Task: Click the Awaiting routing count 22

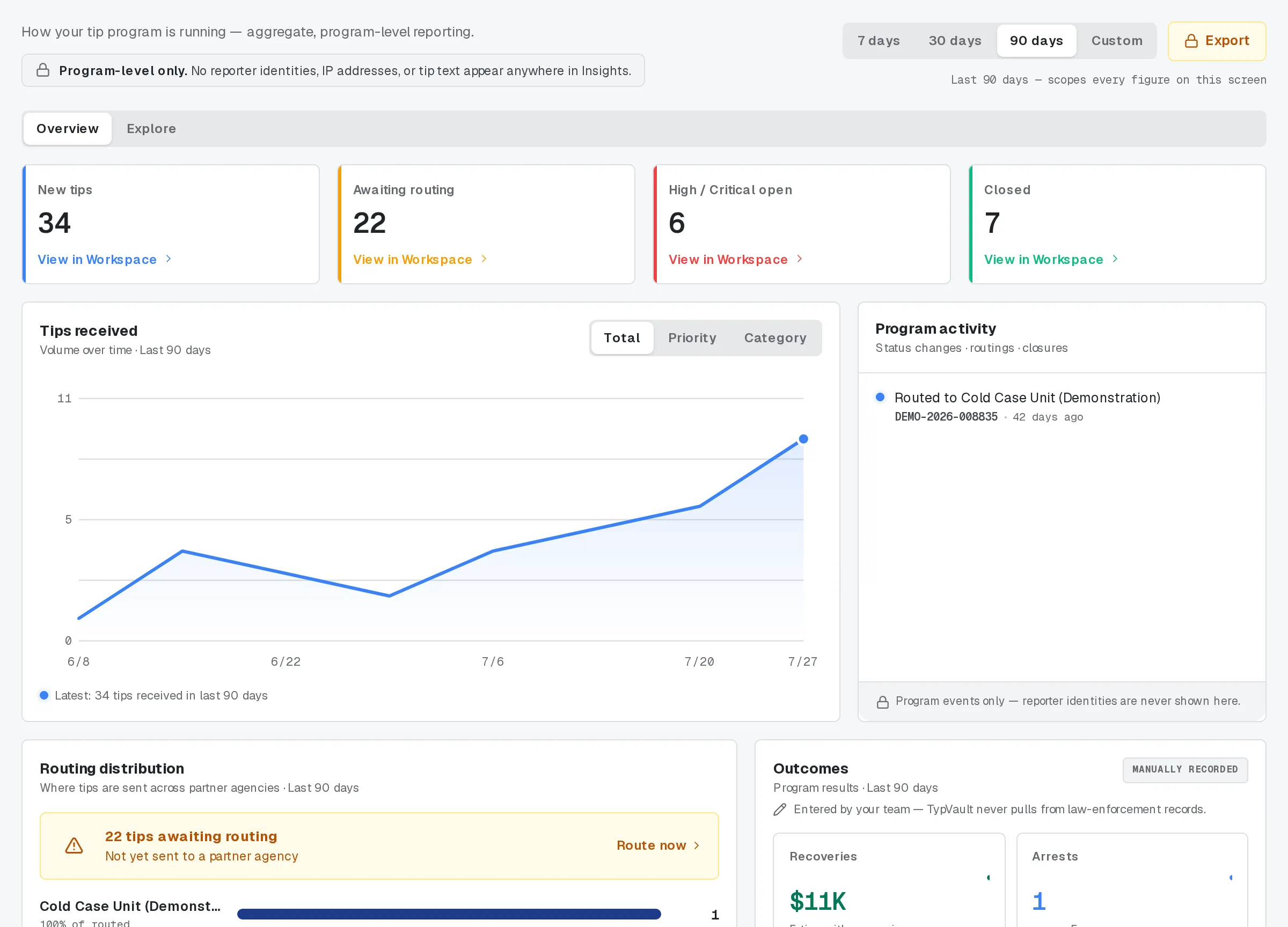Action: (370, 223)
